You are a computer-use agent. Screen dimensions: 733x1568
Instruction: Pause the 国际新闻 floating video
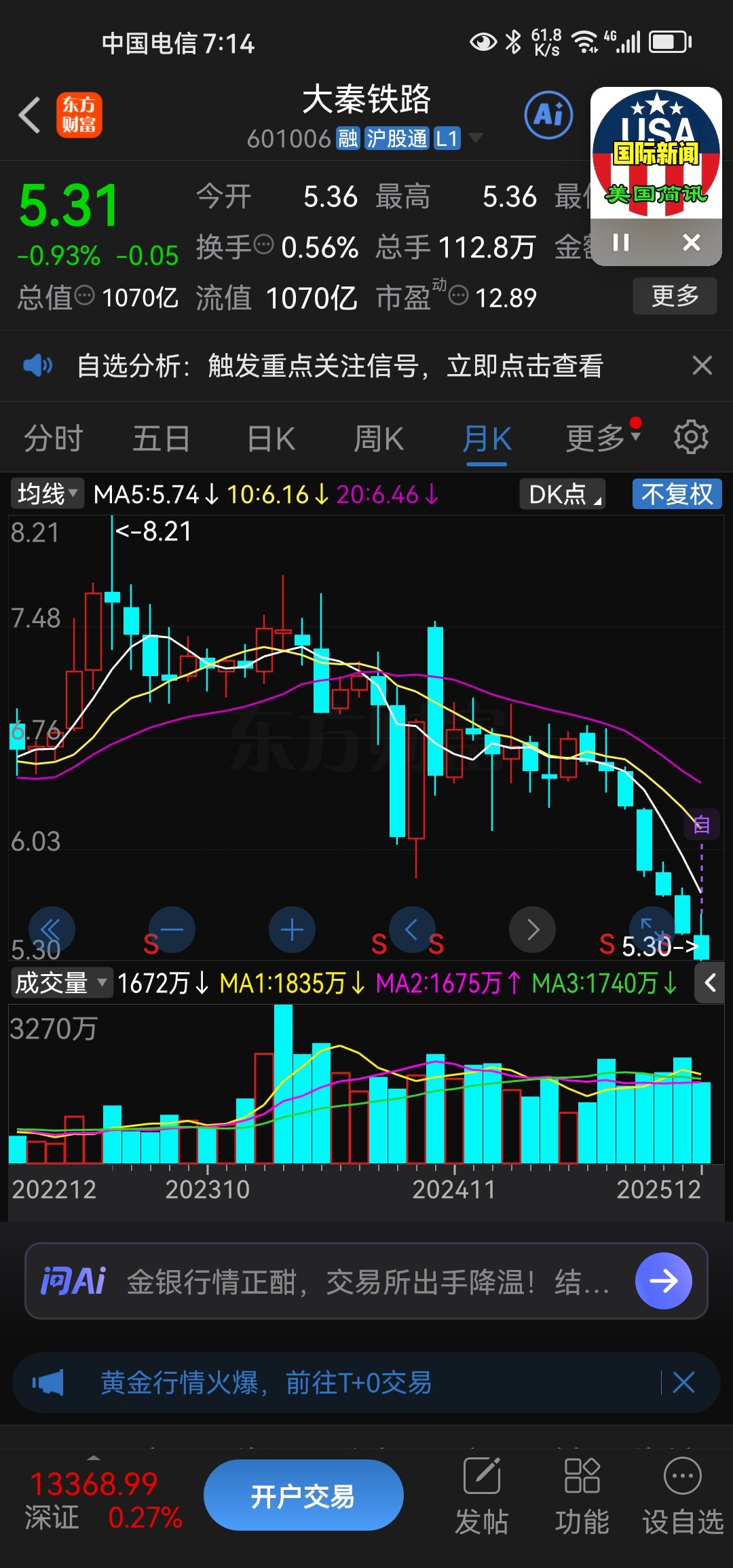[x=621, y=242]
